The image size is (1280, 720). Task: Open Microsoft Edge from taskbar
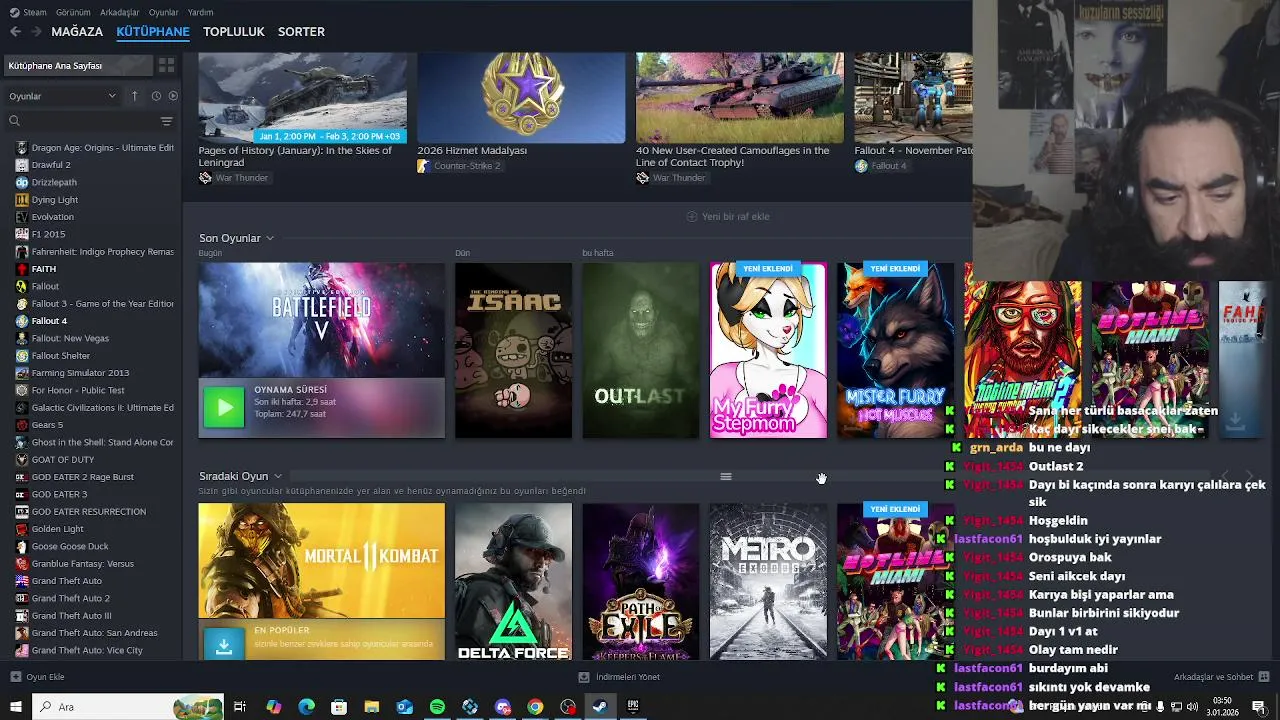click(307, 707)
